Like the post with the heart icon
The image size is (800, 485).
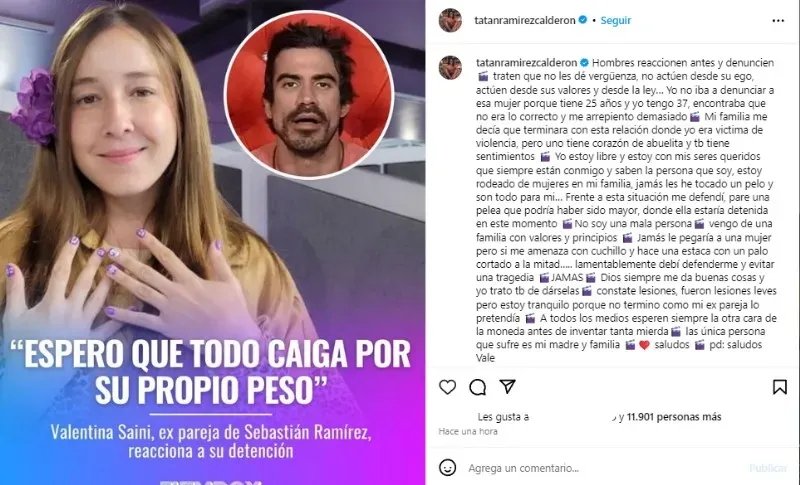click(447, 387)
